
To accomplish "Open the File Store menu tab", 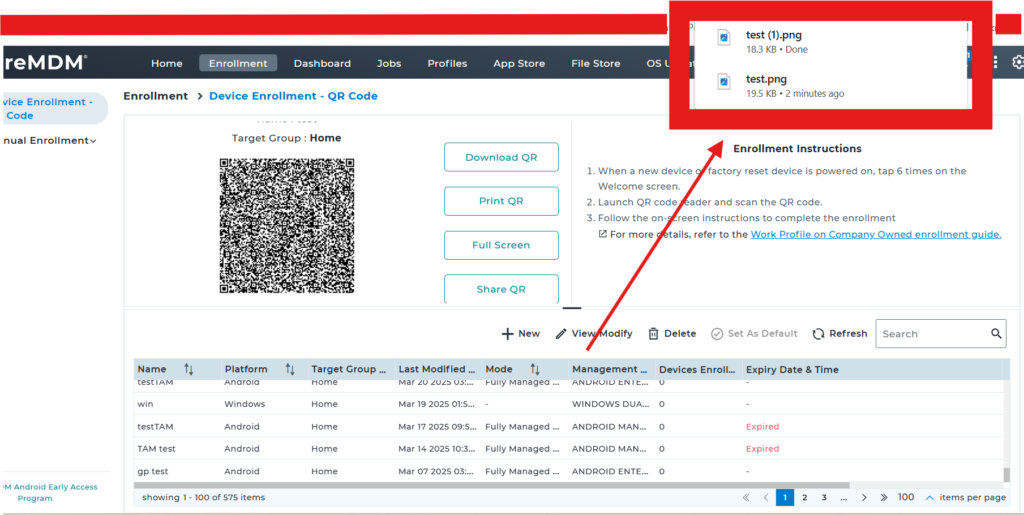I will [x=596, y=63].
